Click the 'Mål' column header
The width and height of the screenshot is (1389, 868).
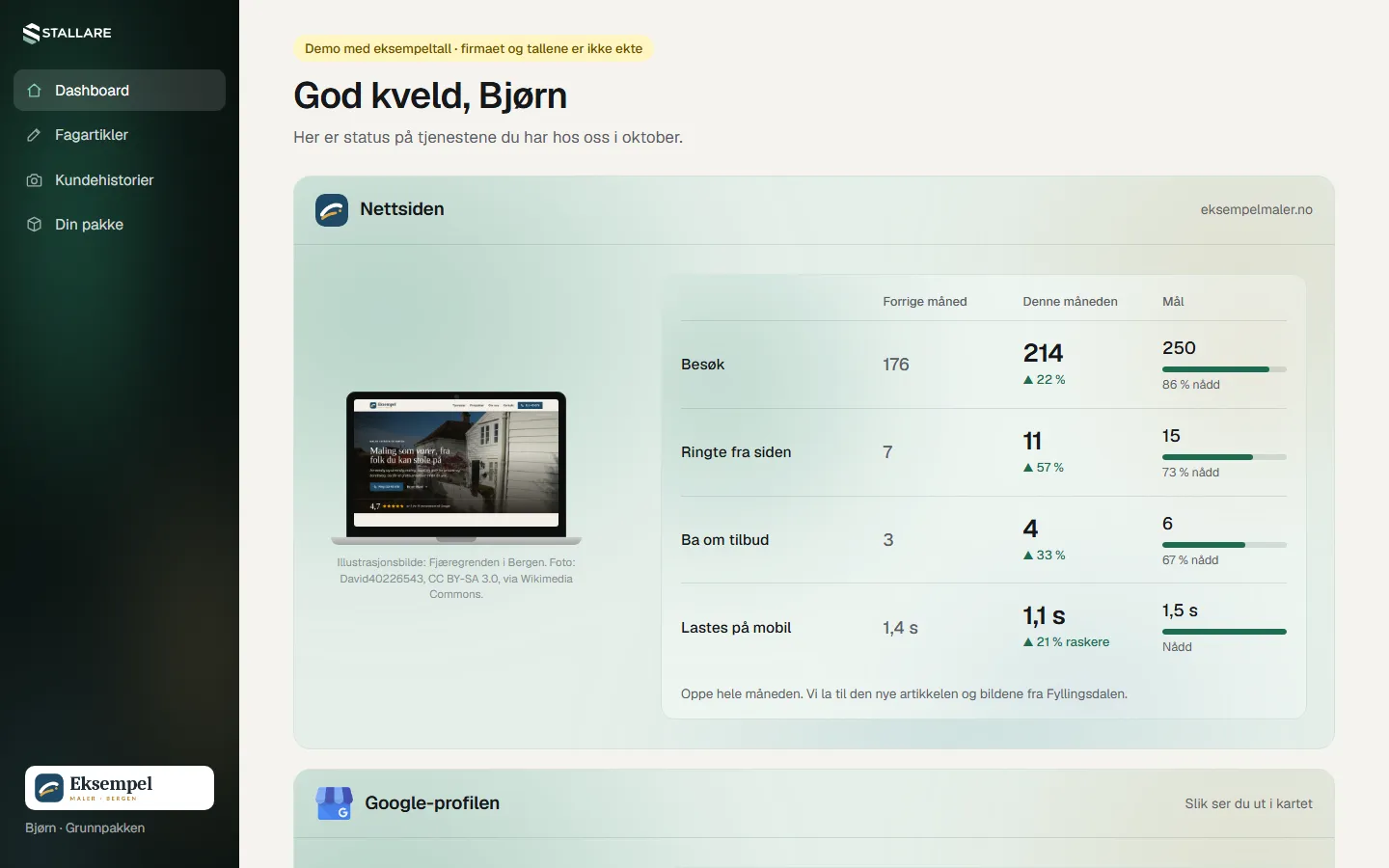click(1173, 302)
